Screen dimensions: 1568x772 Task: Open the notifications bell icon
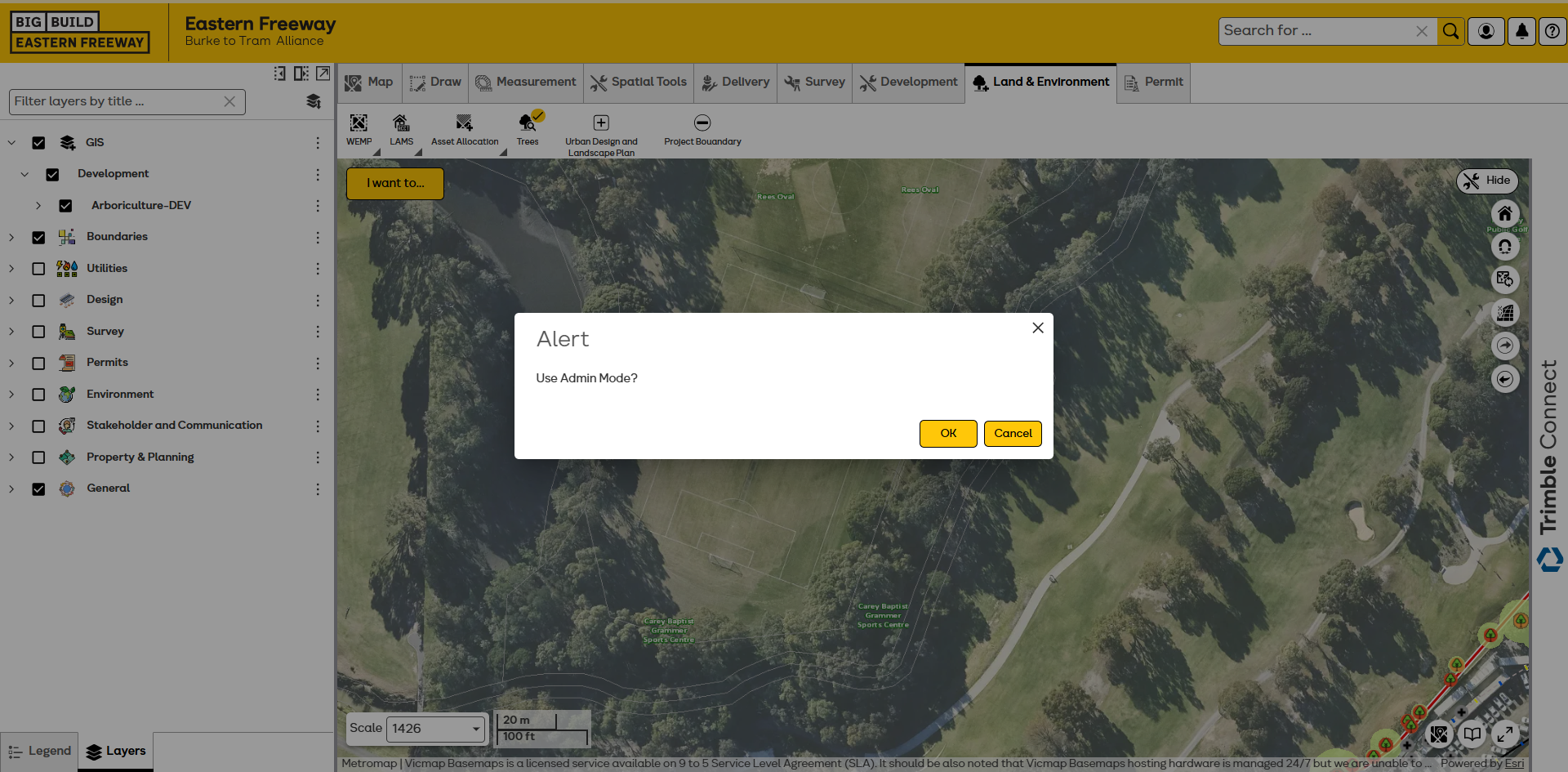[x=1521, y=31]
